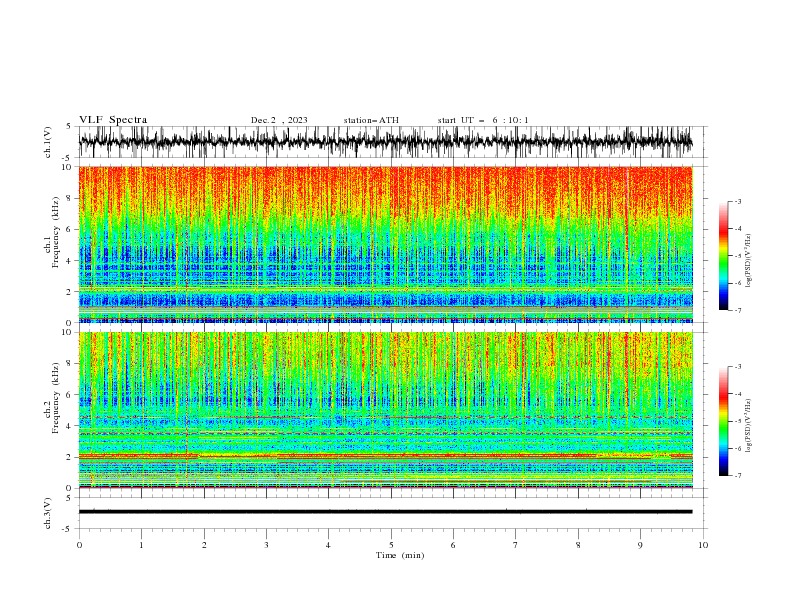Select the date text "Dec.2 , 2023"
The width and height of the screenshot is (792, 612).
279,120
